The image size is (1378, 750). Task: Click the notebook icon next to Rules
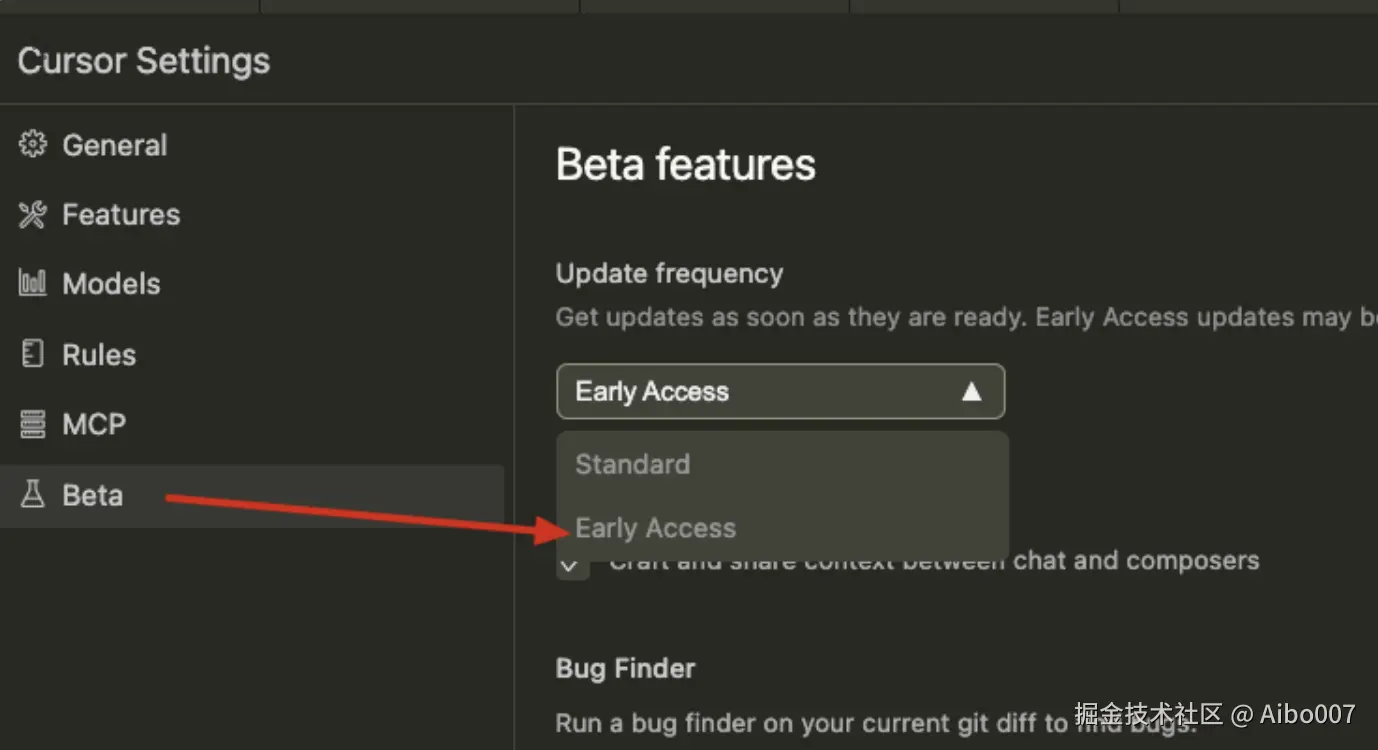[33, 354]
